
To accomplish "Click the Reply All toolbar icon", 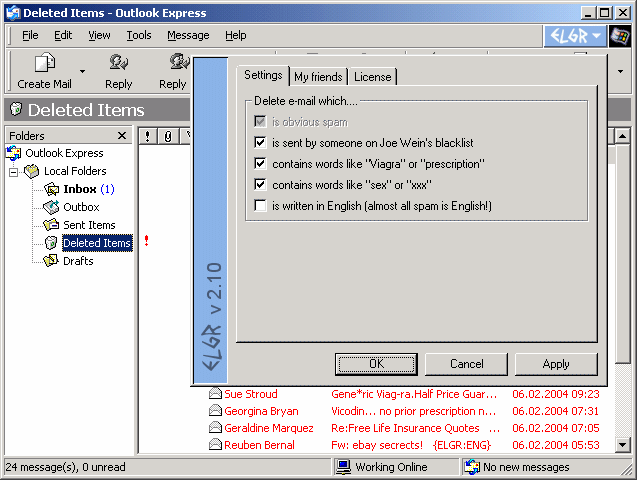I will click(x=179, y=62).
